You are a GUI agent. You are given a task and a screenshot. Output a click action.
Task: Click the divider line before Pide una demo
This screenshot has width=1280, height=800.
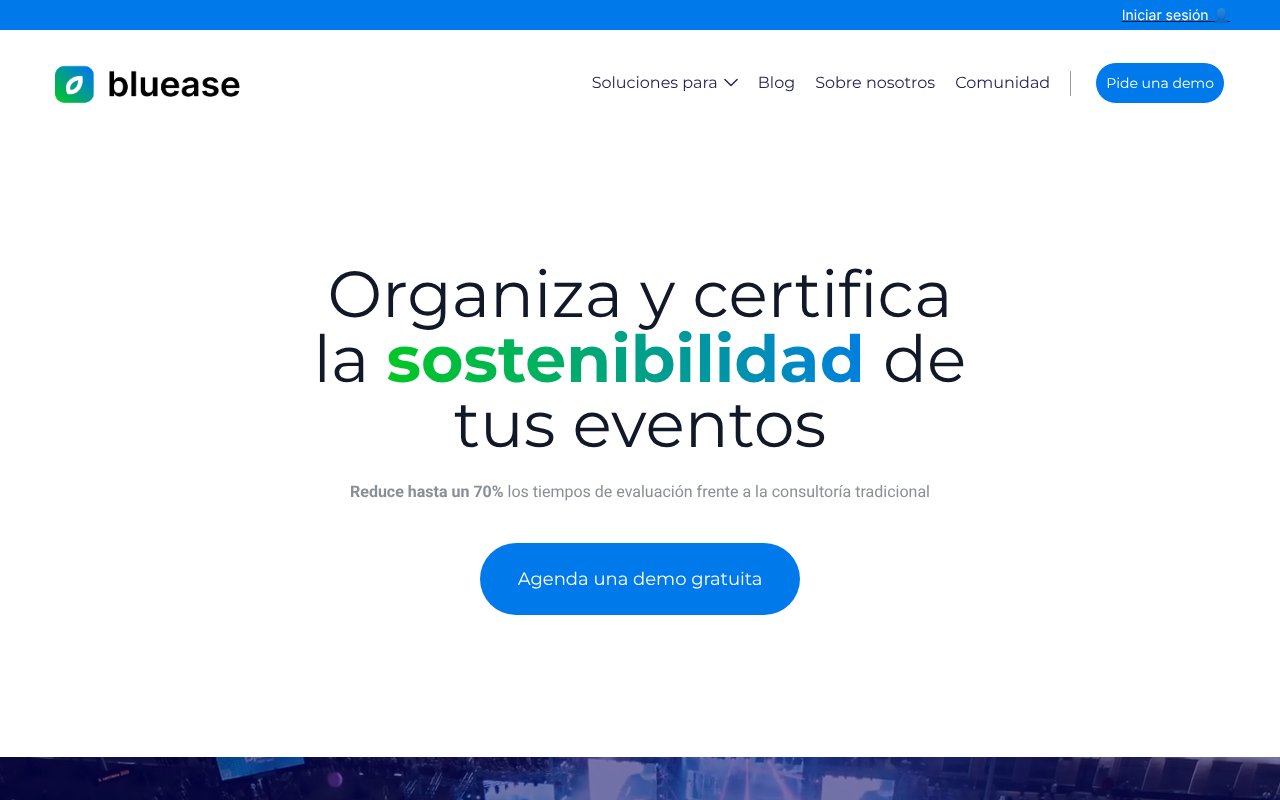[1070, 83]
